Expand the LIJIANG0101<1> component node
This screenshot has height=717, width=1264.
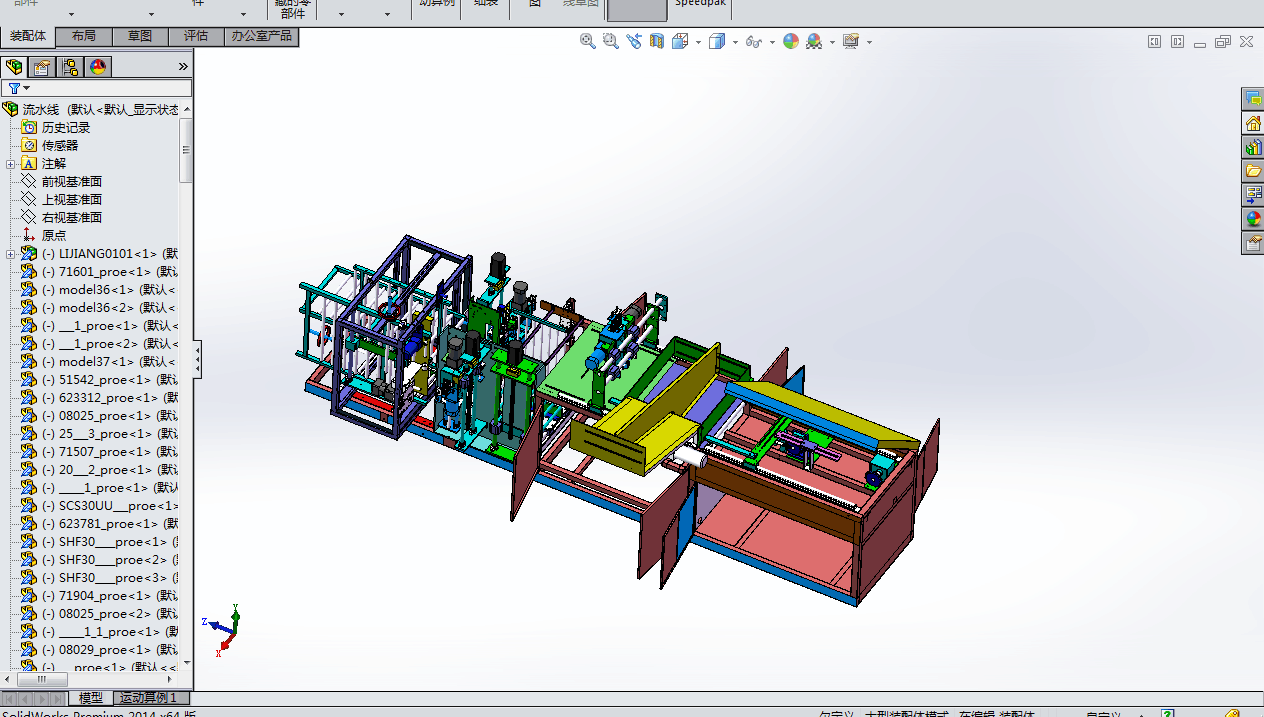(11, 254)
